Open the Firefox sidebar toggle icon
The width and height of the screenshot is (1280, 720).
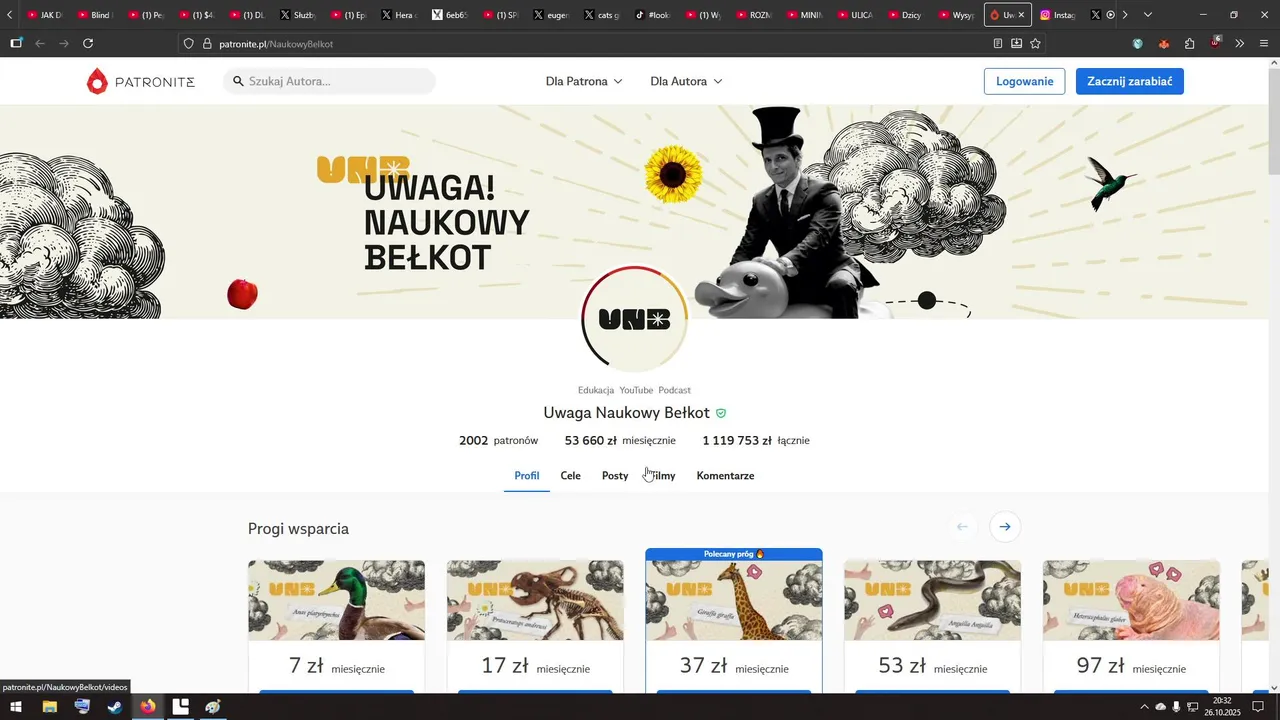pyautogui.click(x=16, y=44)
